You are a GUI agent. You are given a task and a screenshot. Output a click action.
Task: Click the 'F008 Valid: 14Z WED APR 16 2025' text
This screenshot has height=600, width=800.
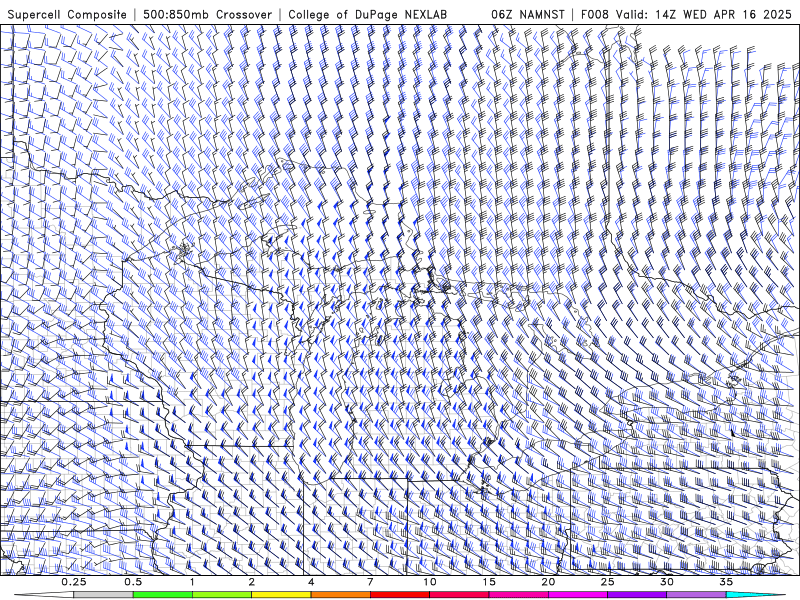tap(686, 14)
